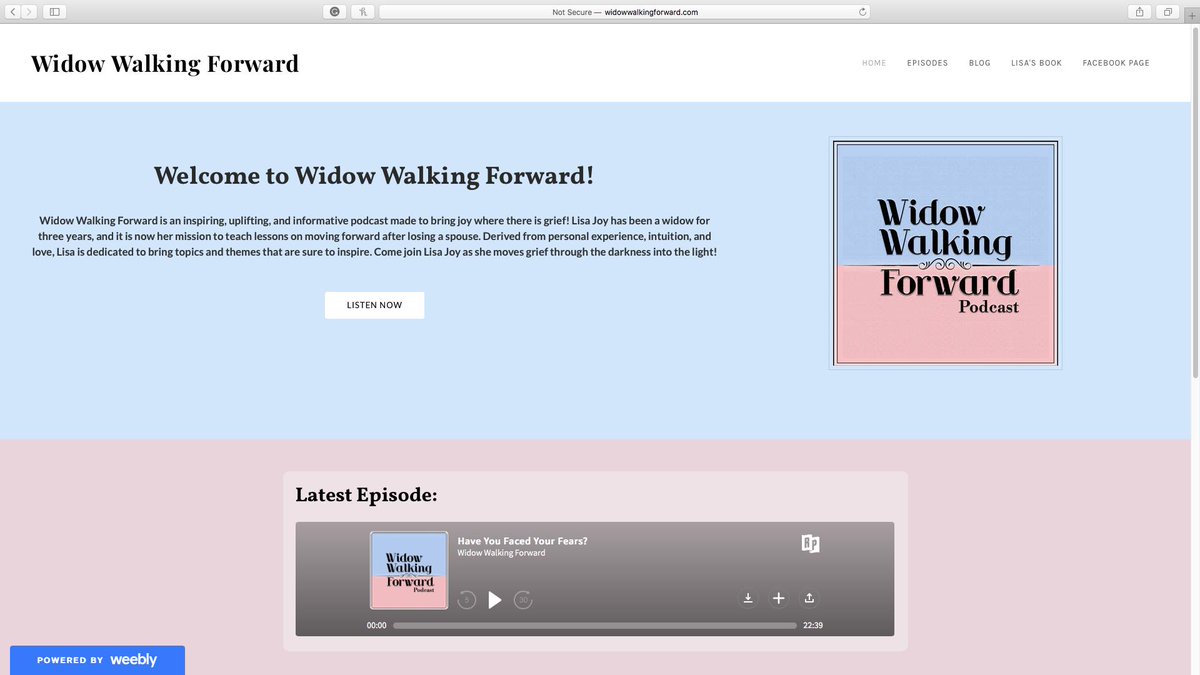Screen dimensions: 1200x675
Task: Open the RadioPublic logo in the player
Action: point(810,544)
